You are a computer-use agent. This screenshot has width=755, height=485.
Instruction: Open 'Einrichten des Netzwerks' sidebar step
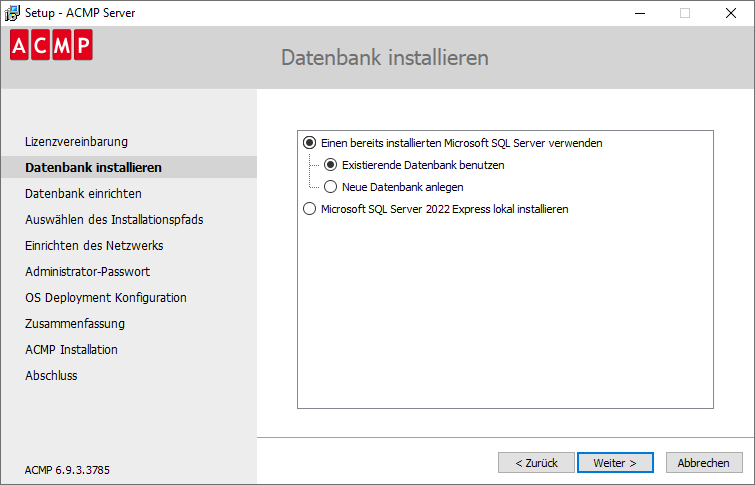(94, 246)
